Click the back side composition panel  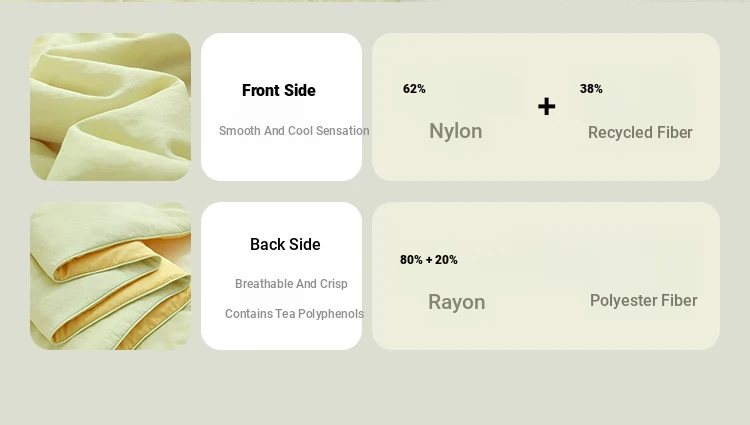click(546, 276)
